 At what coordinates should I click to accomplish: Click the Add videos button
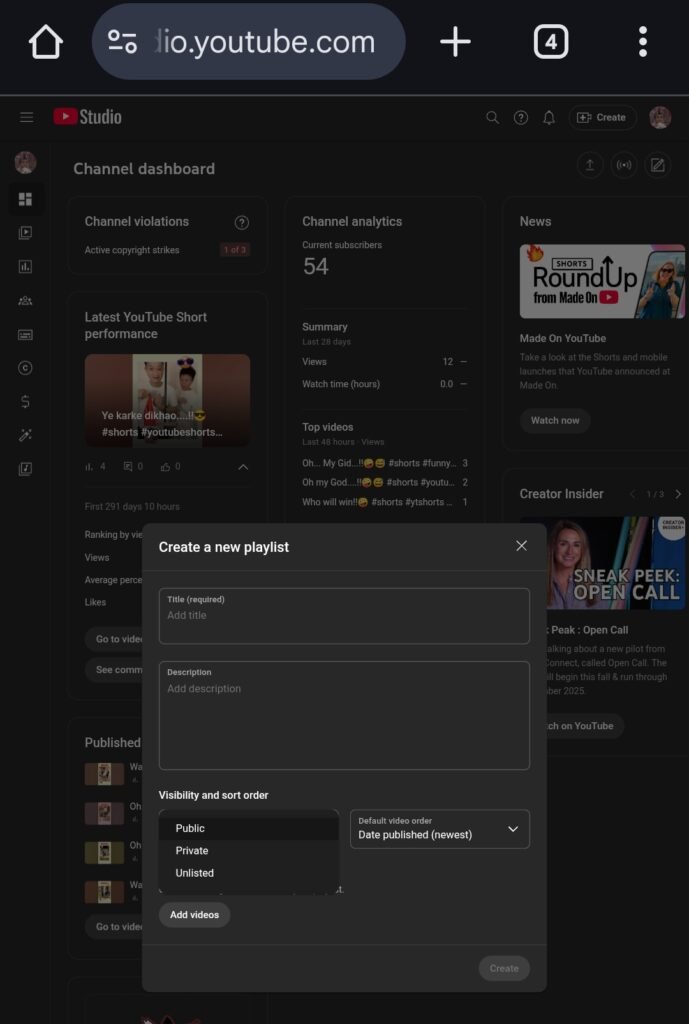pyautogui.click(x=195, y=915)
